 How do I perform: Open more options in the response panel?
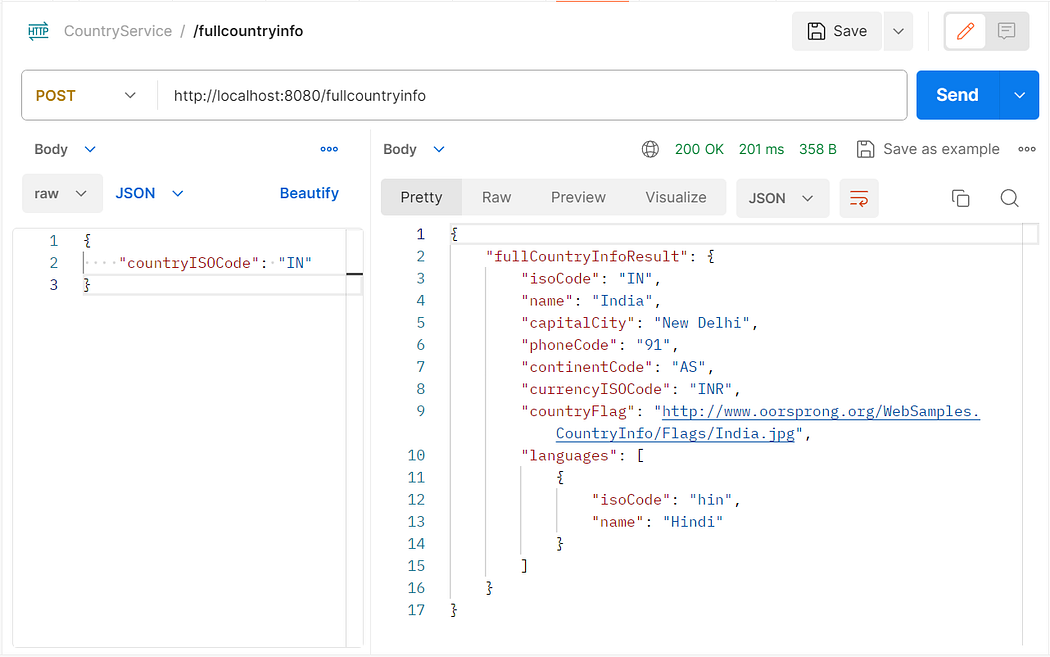pyautogui.click(x=1026, y=148)
